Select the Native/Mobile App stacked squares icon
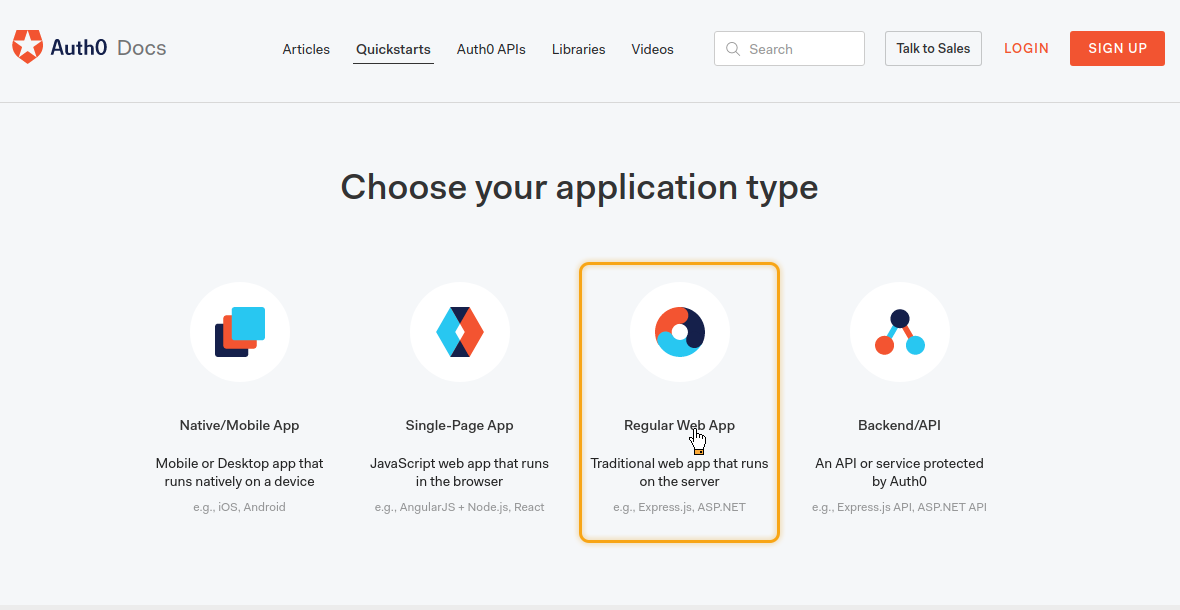This screenshot has height=610, width=1180. [240, 332]
